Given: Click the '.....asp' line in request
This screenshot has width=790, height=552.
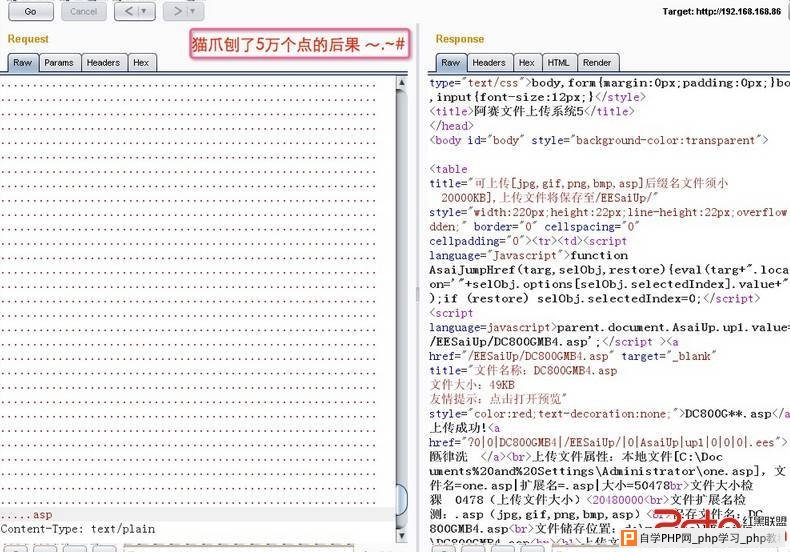Looking at the screenshot, I should (26, 515).
